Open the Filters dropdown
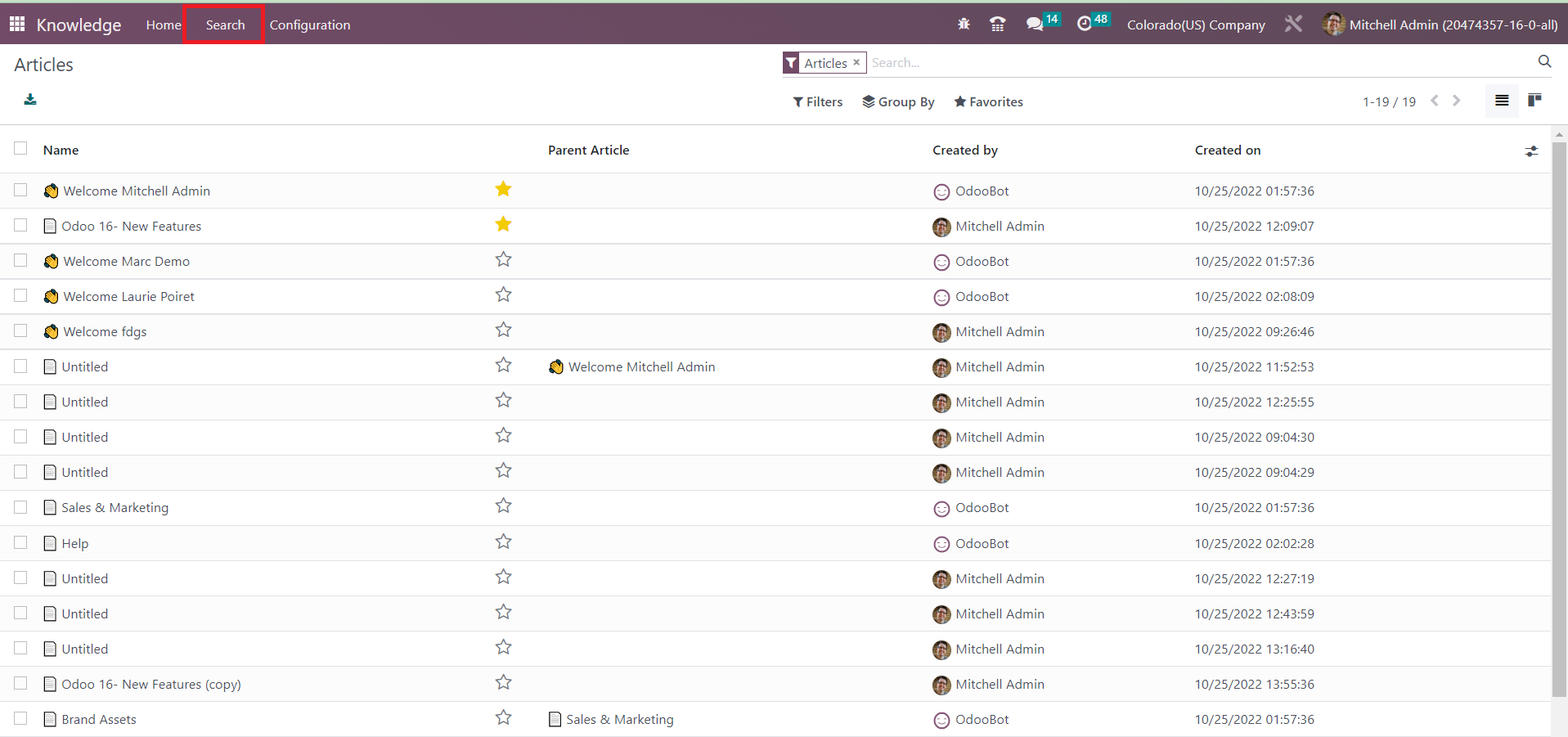The height and width of the screenshot is (737, 1568). pyautogui.click(x=818, y=101)
